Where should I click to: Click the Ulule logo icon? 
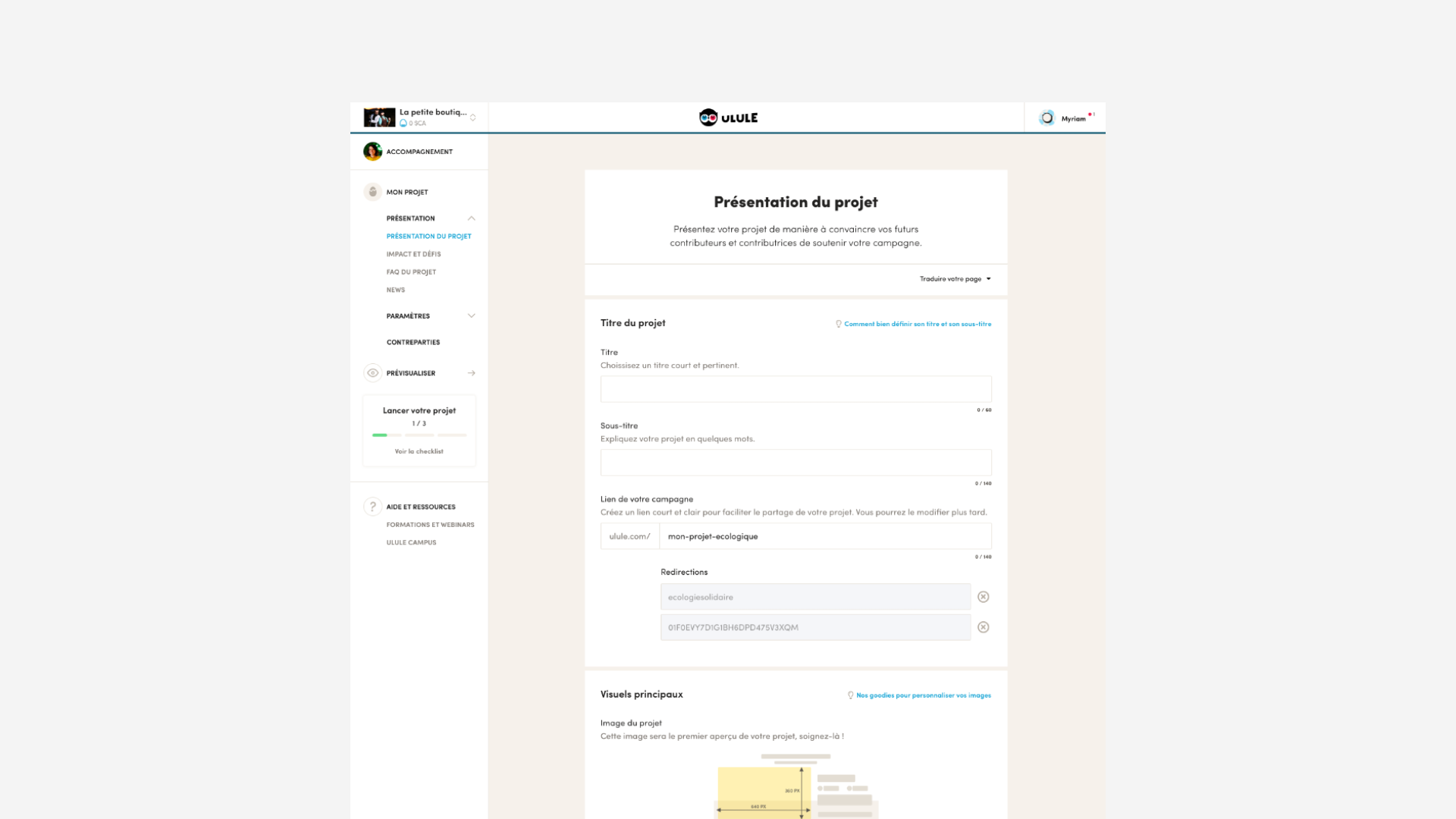point(708,118)
